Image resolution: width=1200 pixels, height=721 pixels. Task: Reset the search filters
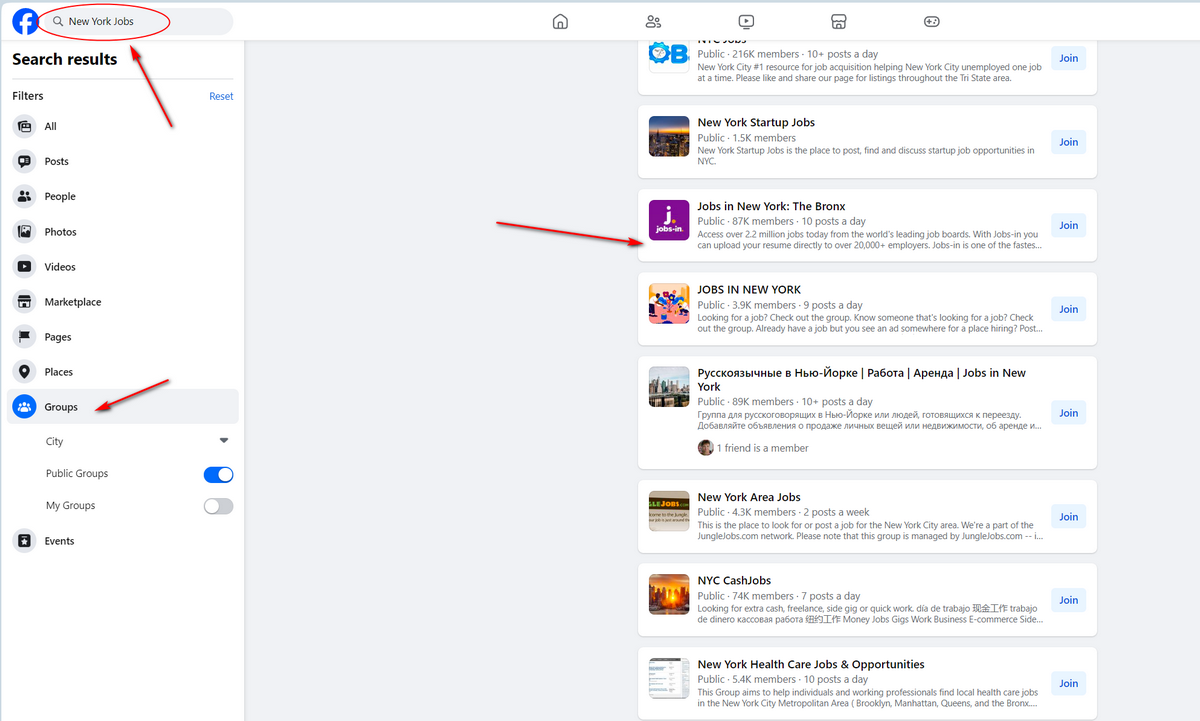[x=221, y=96]
